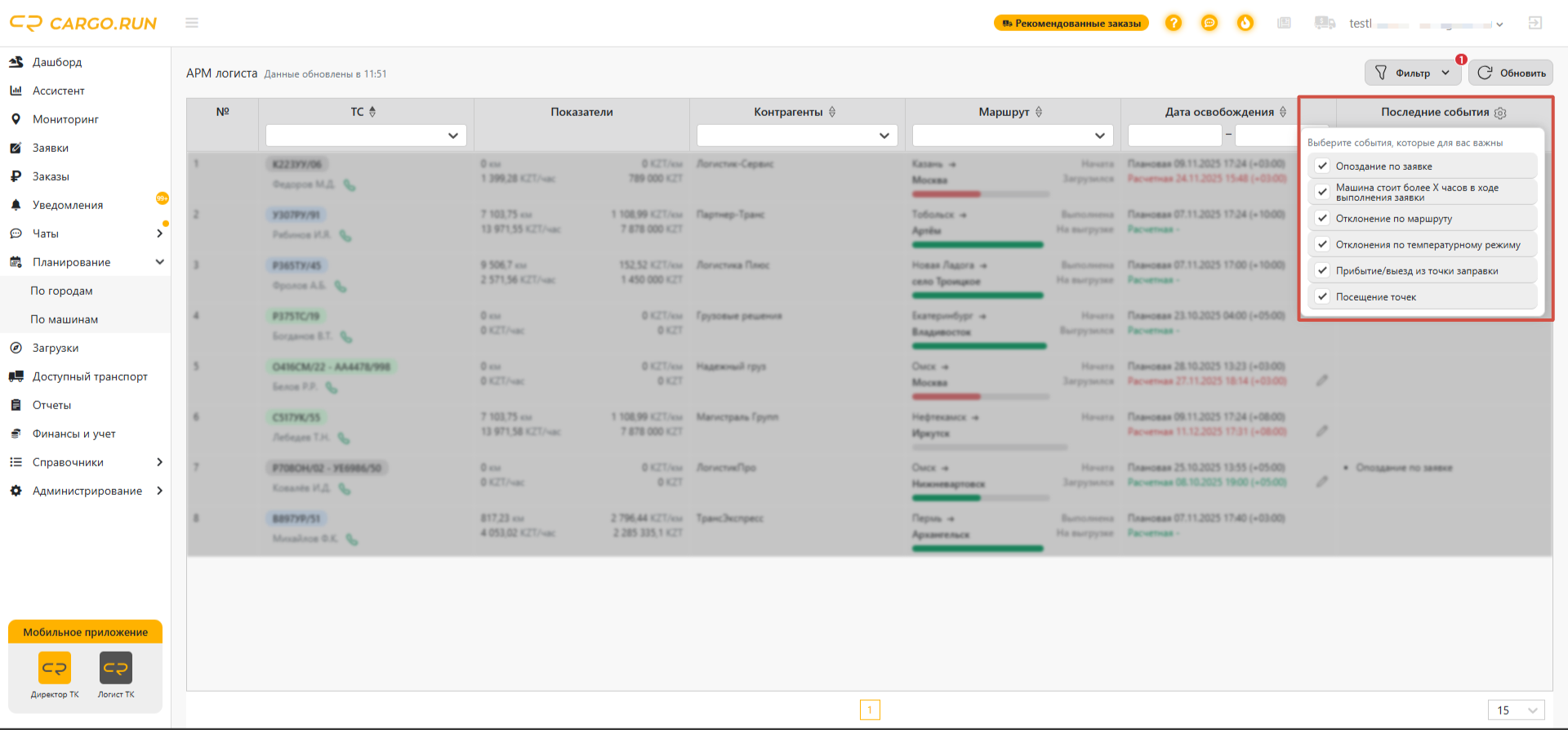Click the CARGO.RUN logo
1568x730 pixels.
(83, 23)
